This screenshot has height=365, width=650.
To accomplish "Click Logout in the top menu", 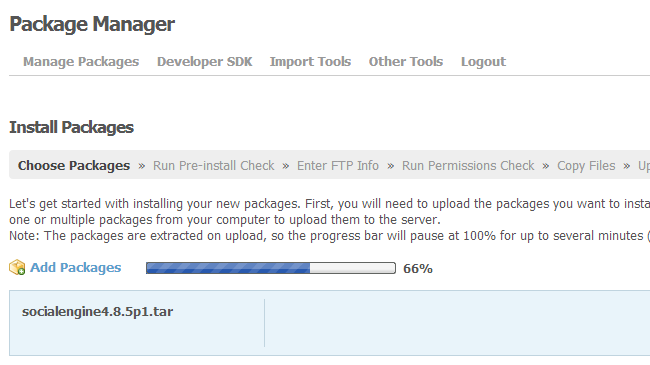I will 483,62.
